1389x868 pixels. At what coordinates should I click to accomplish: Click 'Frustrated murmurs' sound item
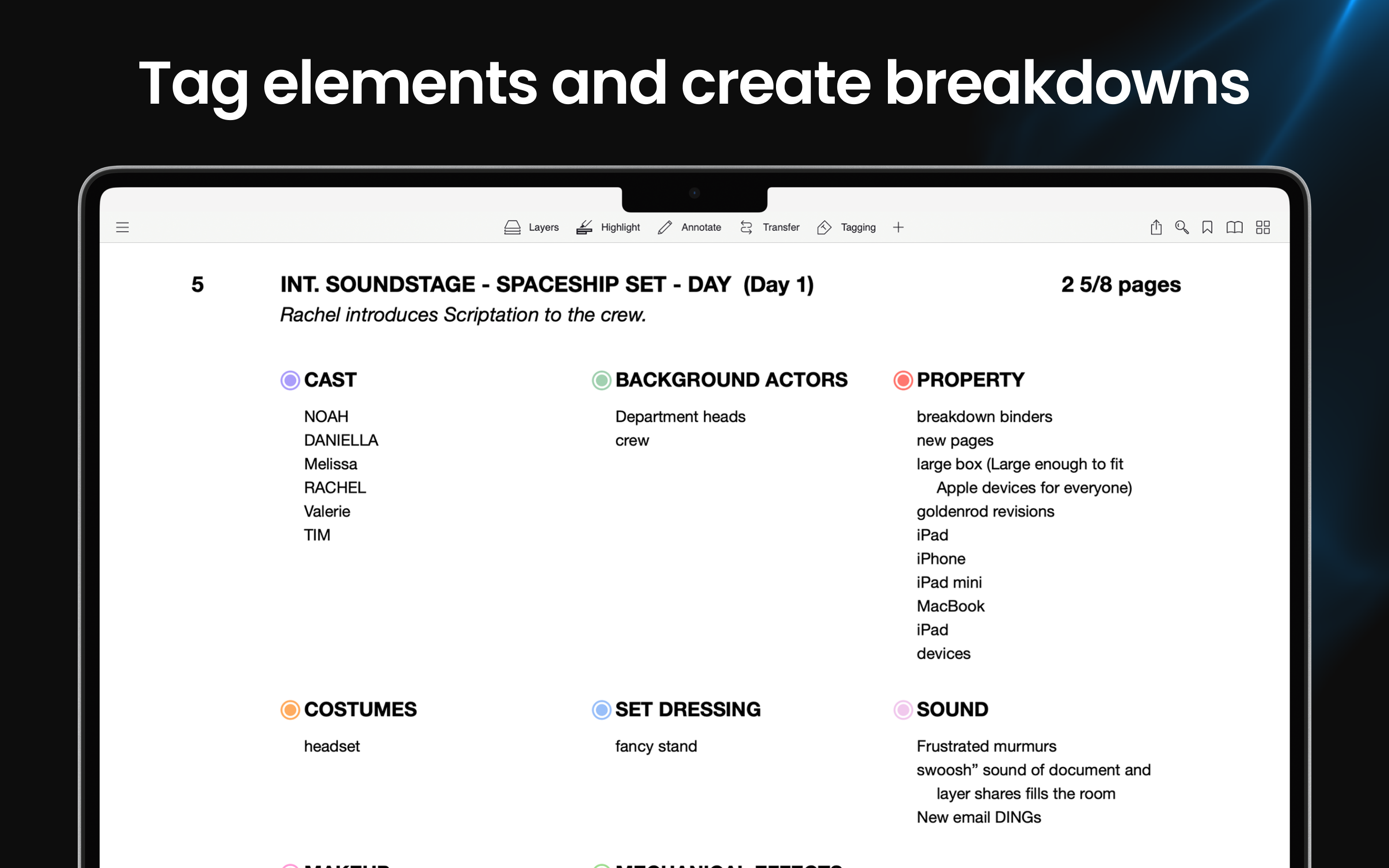(x=986, y=746)
